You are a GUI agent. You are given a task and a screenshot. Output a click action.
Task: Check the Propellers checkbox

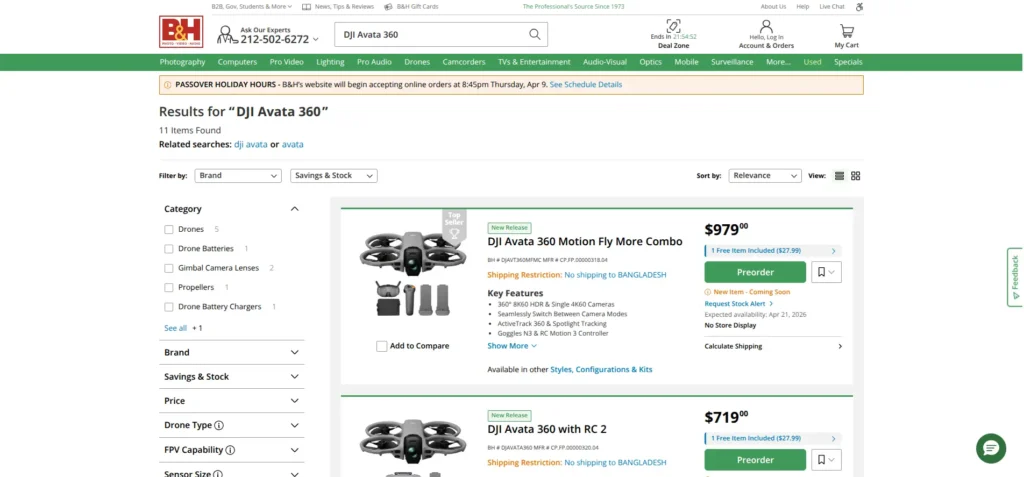point(169,288)
